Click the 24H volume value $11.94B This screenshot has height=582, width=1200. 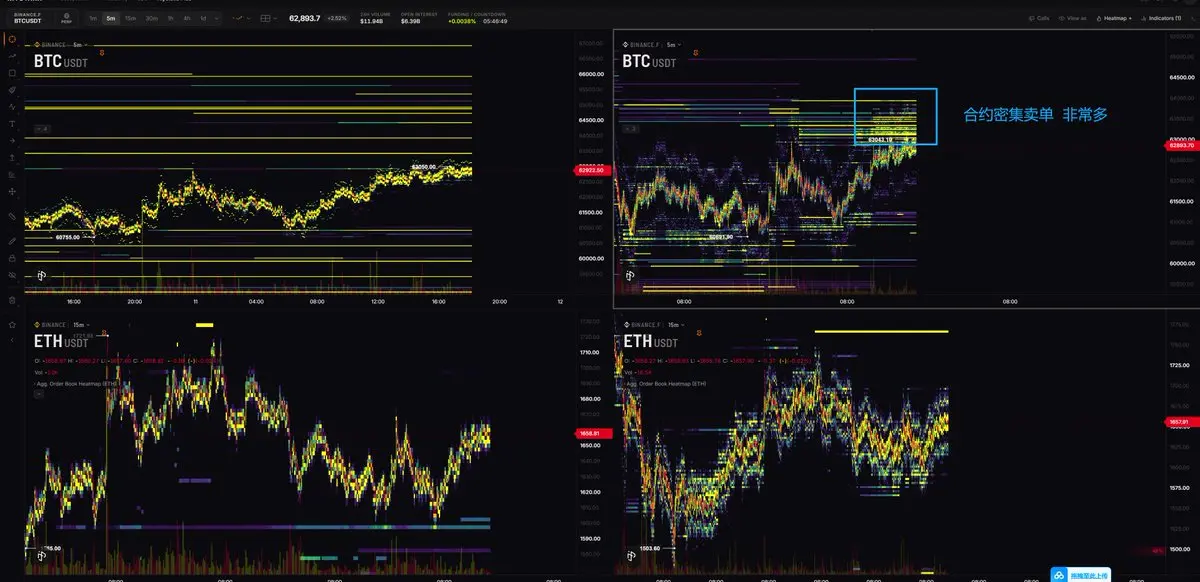[372, 21]
